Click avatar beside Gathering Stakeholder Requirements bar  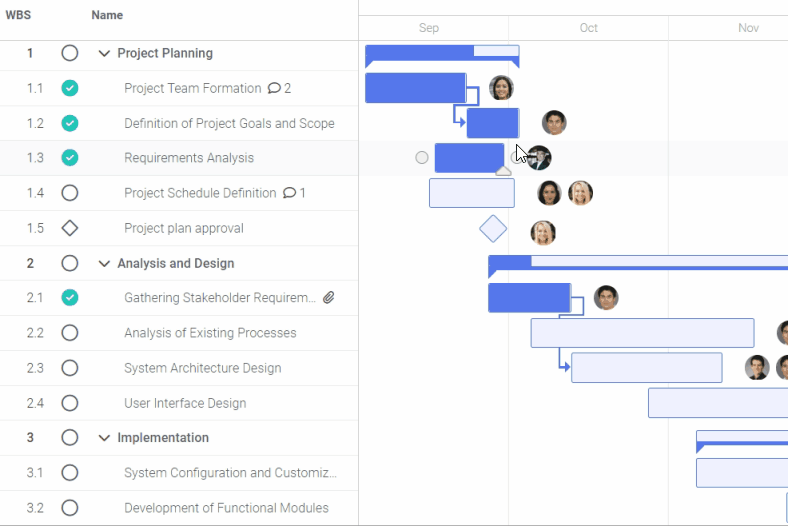point(606,298)
